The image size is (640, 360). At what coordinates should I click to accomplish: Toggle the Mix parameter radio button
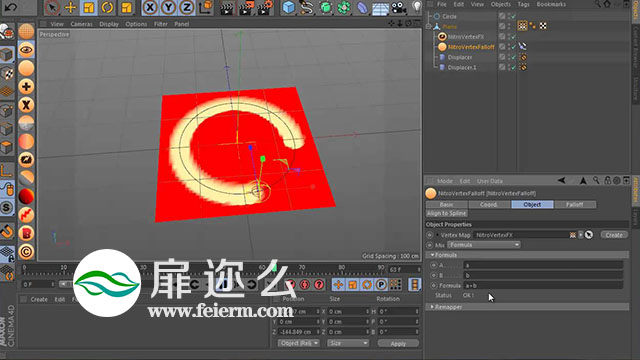click(x=429, y=245)
